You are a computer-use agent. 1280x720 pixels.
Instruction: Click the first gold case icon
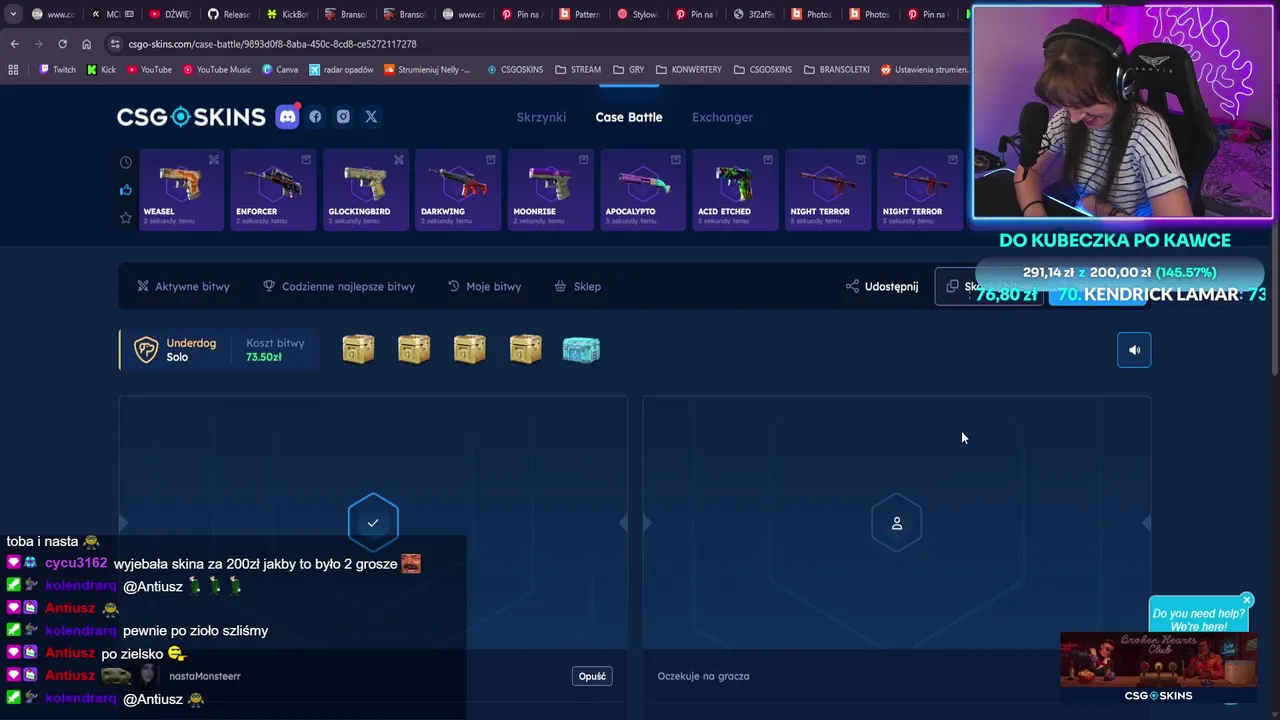(358, 349)
